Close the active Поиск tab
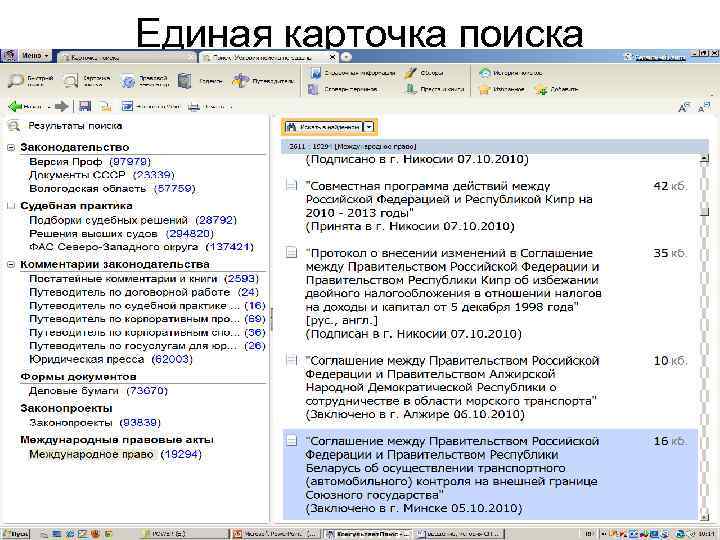The width and height of the screenshot is (720, 540). pyautogui.click(x=332, y=57)
